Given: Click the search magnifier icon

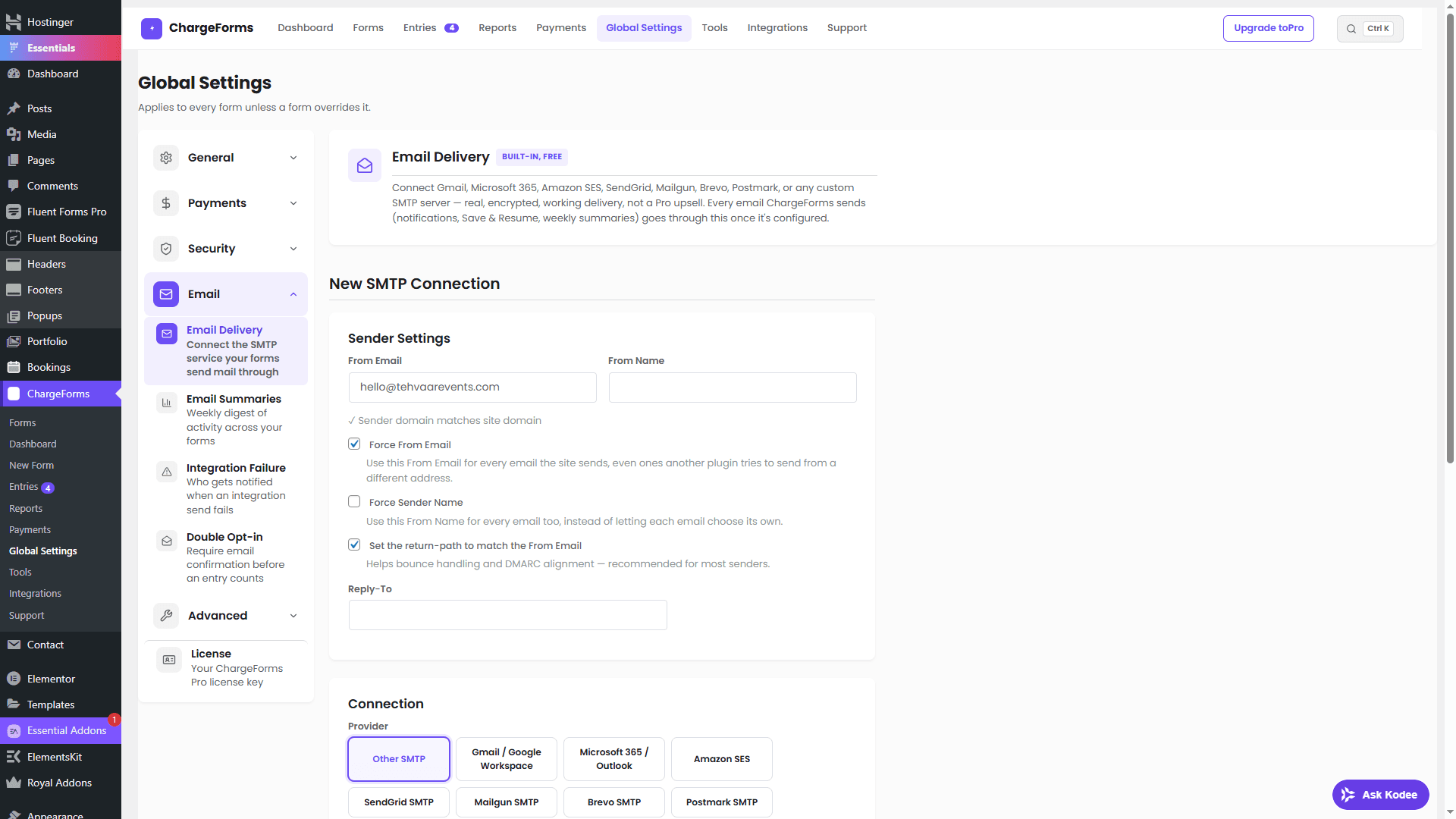Looking at the screenshot, I should 1351,29.
